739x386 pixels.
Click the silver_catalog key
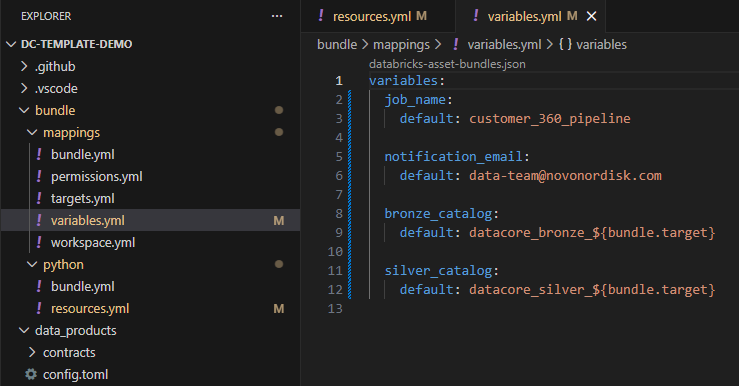click(x=438, y=271)
